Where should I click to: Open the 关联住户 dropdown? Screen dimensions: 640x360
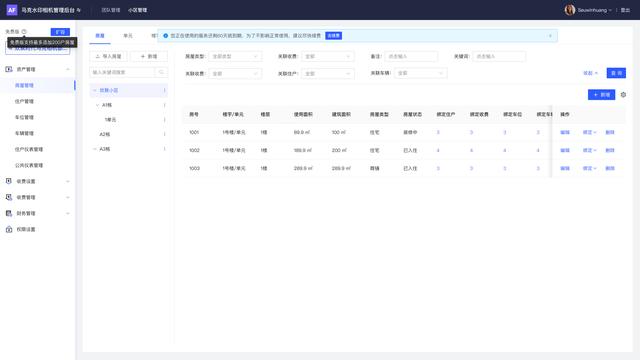[328, 74]
